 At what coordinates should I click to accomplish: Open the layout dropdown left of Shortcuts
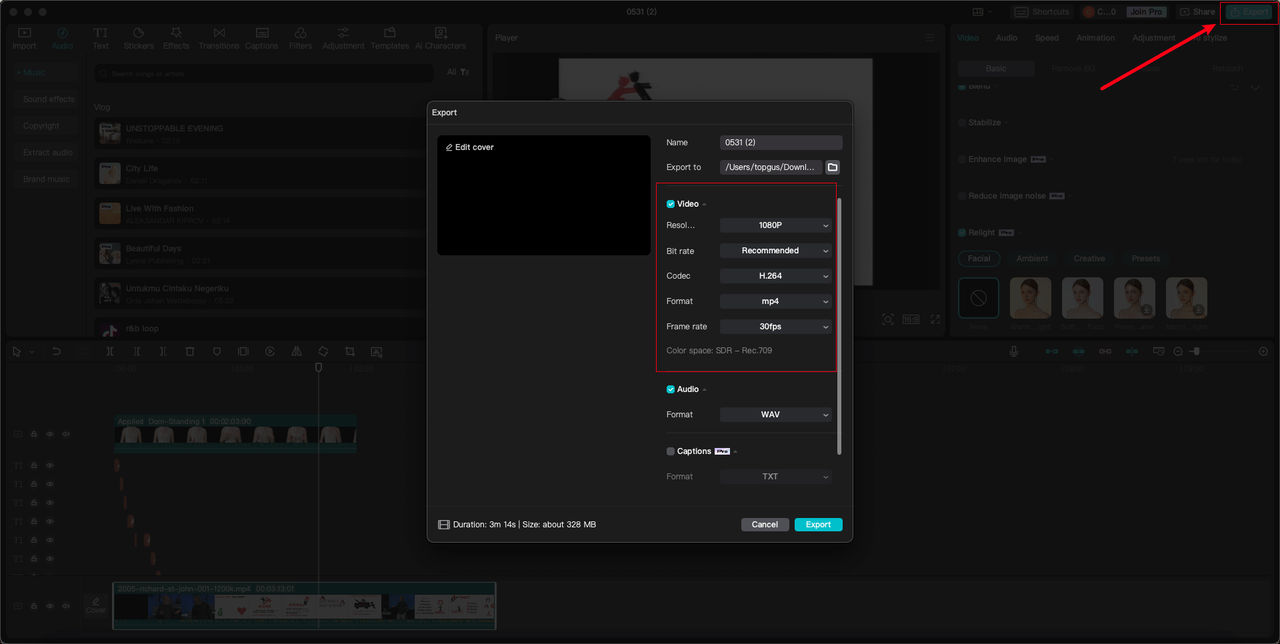click(983, 12)
